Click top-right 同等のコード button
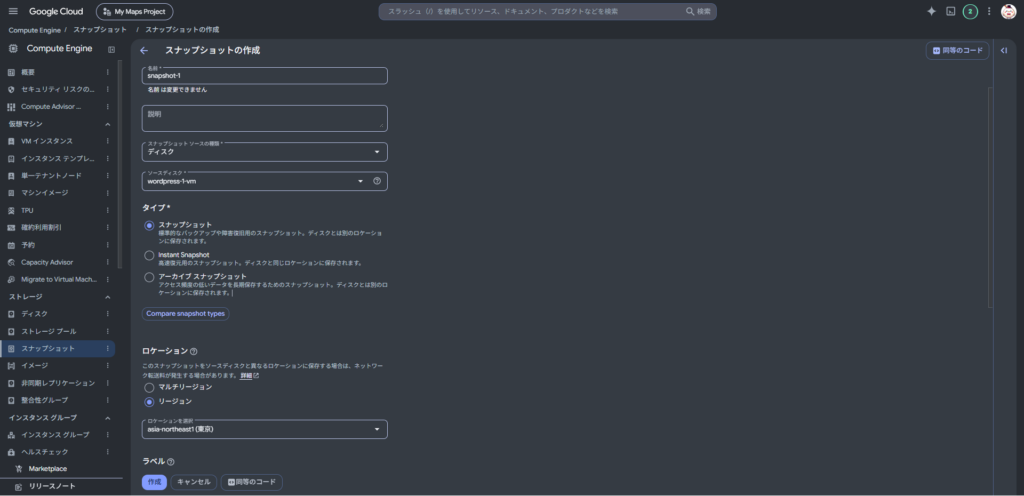 [957, 50]
